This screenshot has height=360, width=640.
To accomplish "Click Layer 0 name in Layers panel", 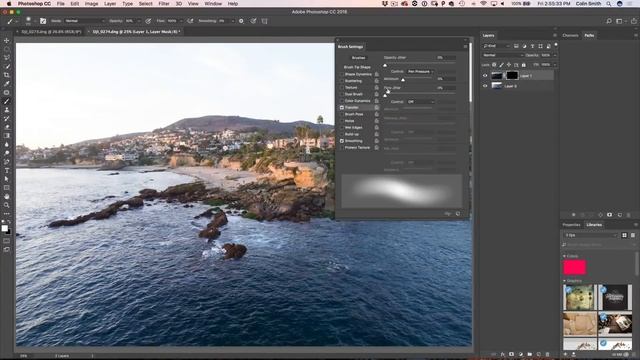I will pos(511,86).
